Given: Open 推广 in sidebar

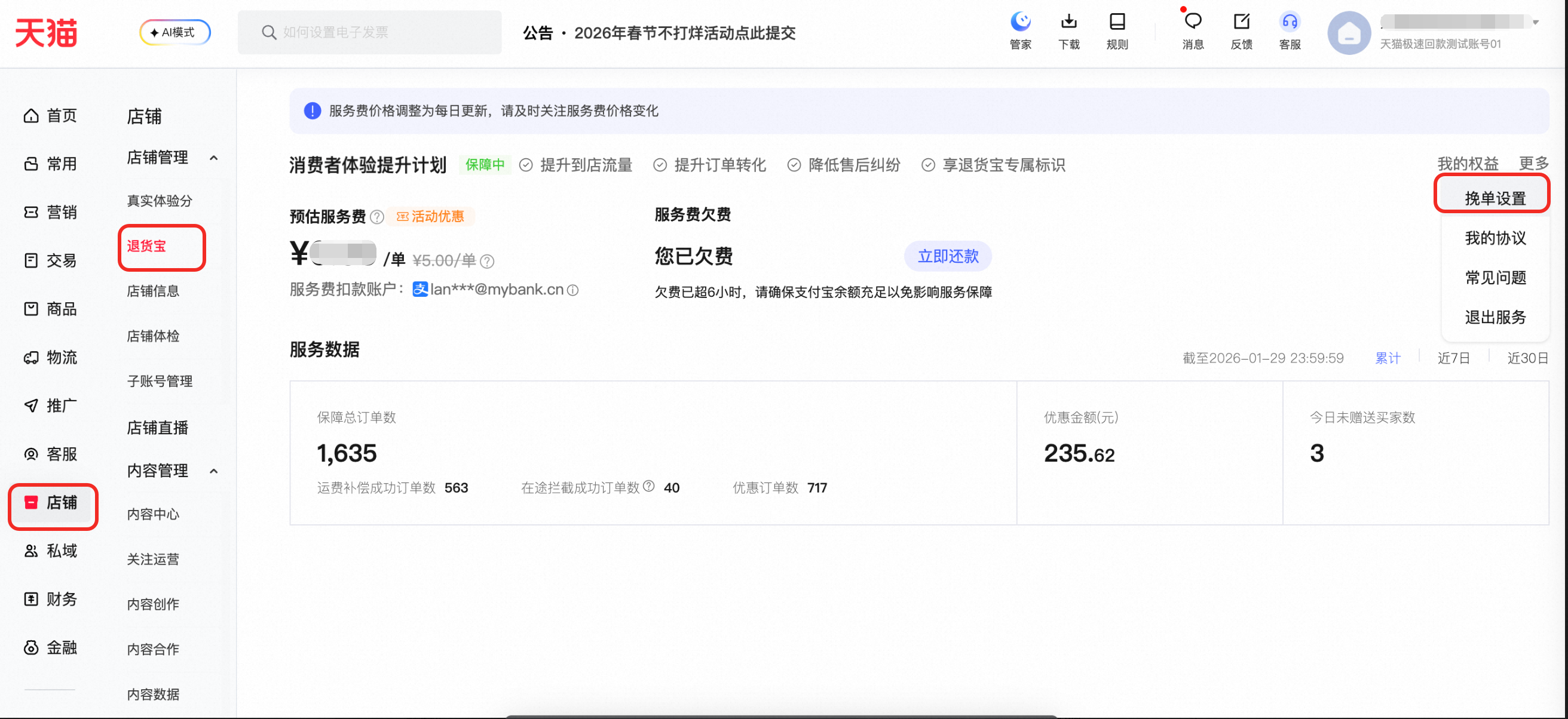Looking at the screenshot, I should point(51,405).
